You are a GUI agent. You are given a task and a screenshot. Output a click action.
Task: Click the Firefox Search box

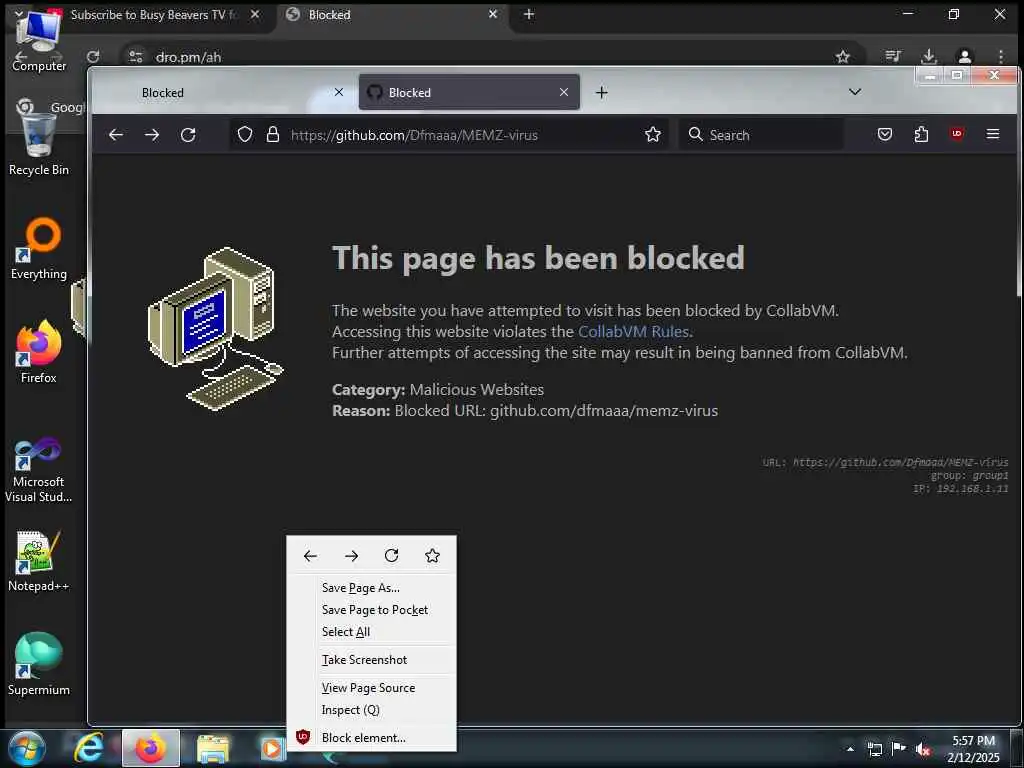761,135
